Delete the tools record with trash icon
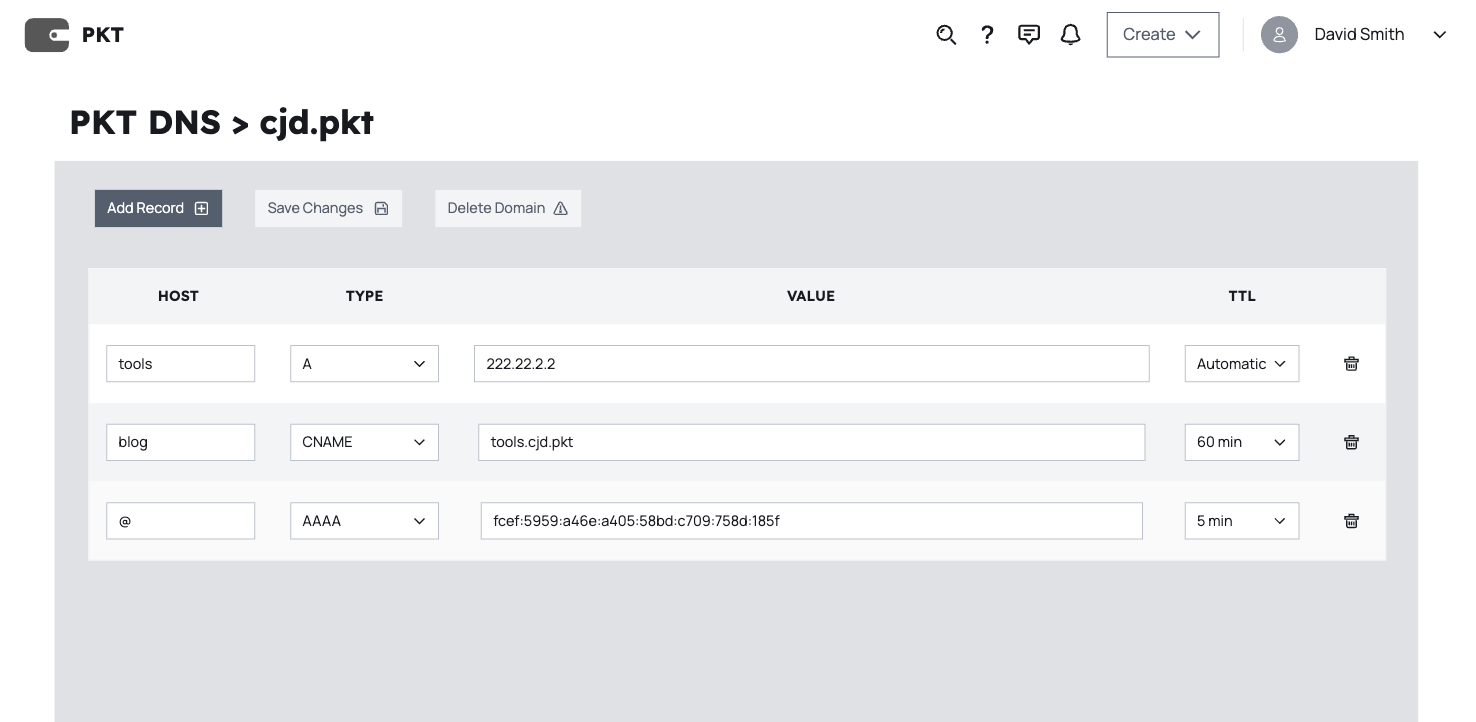 point(1351,364)
